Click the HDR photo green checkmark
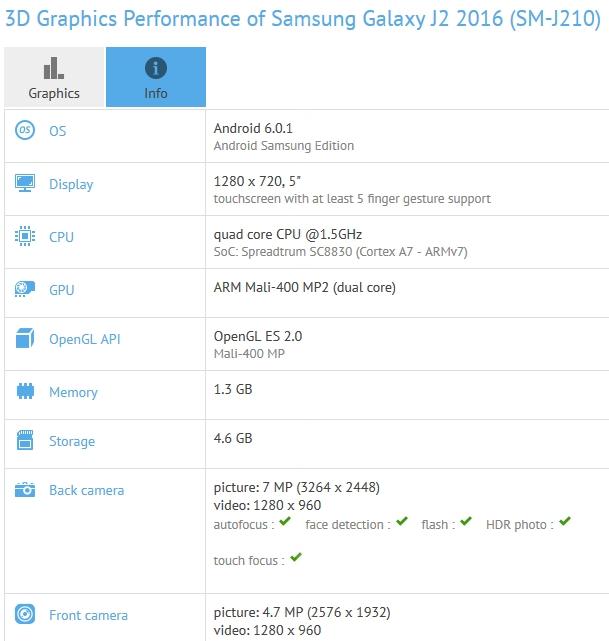609x641 pixels. pos(565,521)
